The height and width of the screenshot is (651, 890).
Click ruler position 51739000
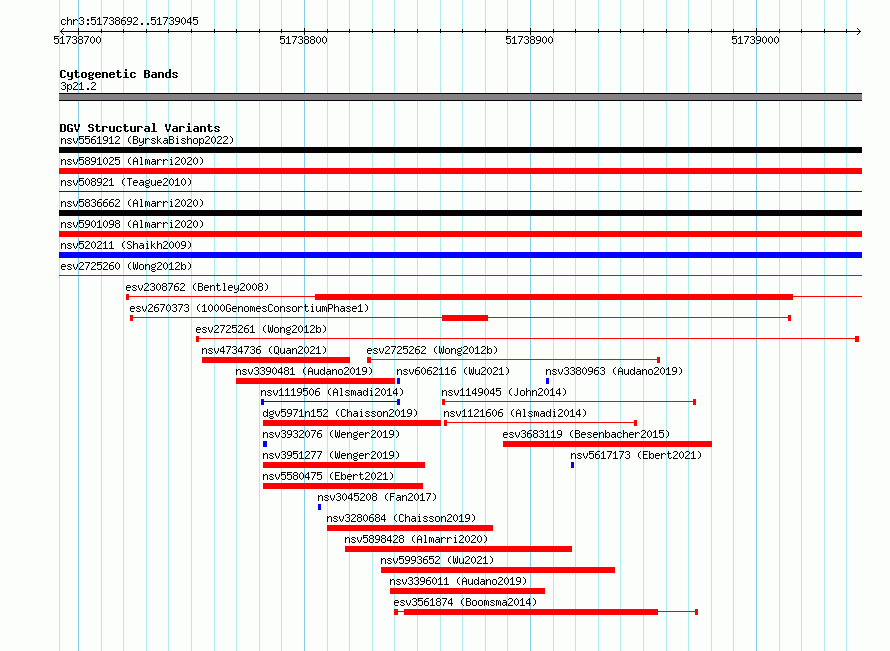(755, 40)
